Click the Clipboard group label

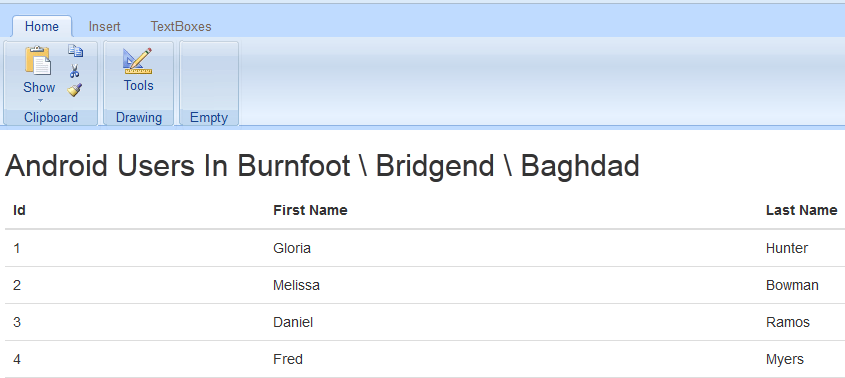coord(51,118)
